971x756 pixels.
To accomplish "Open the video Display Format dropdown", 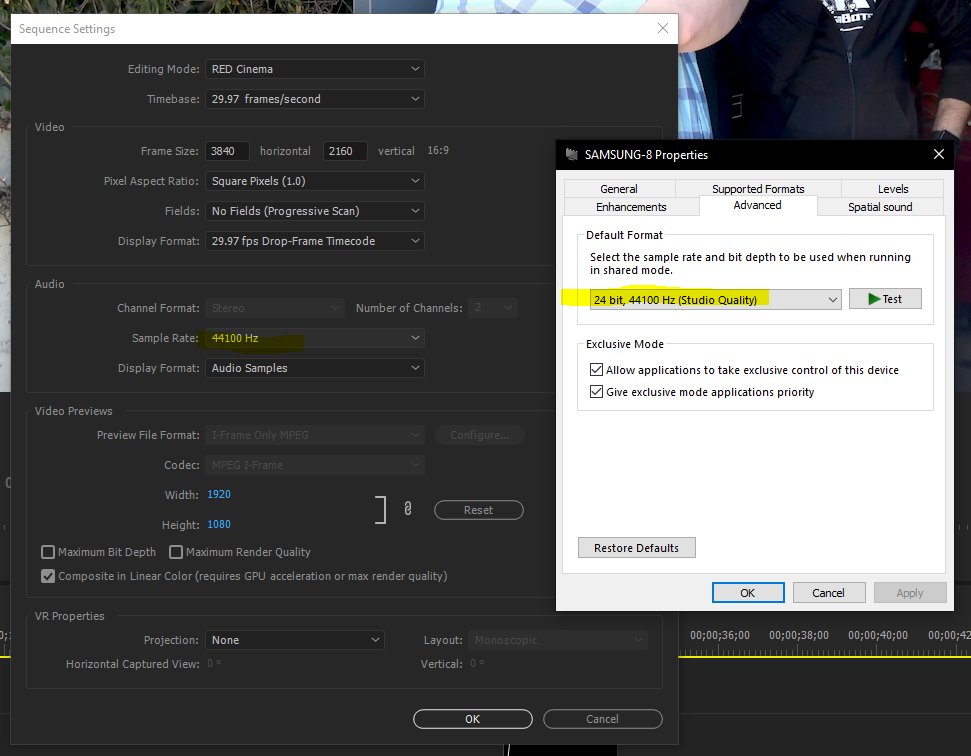I will coord(315,241).
